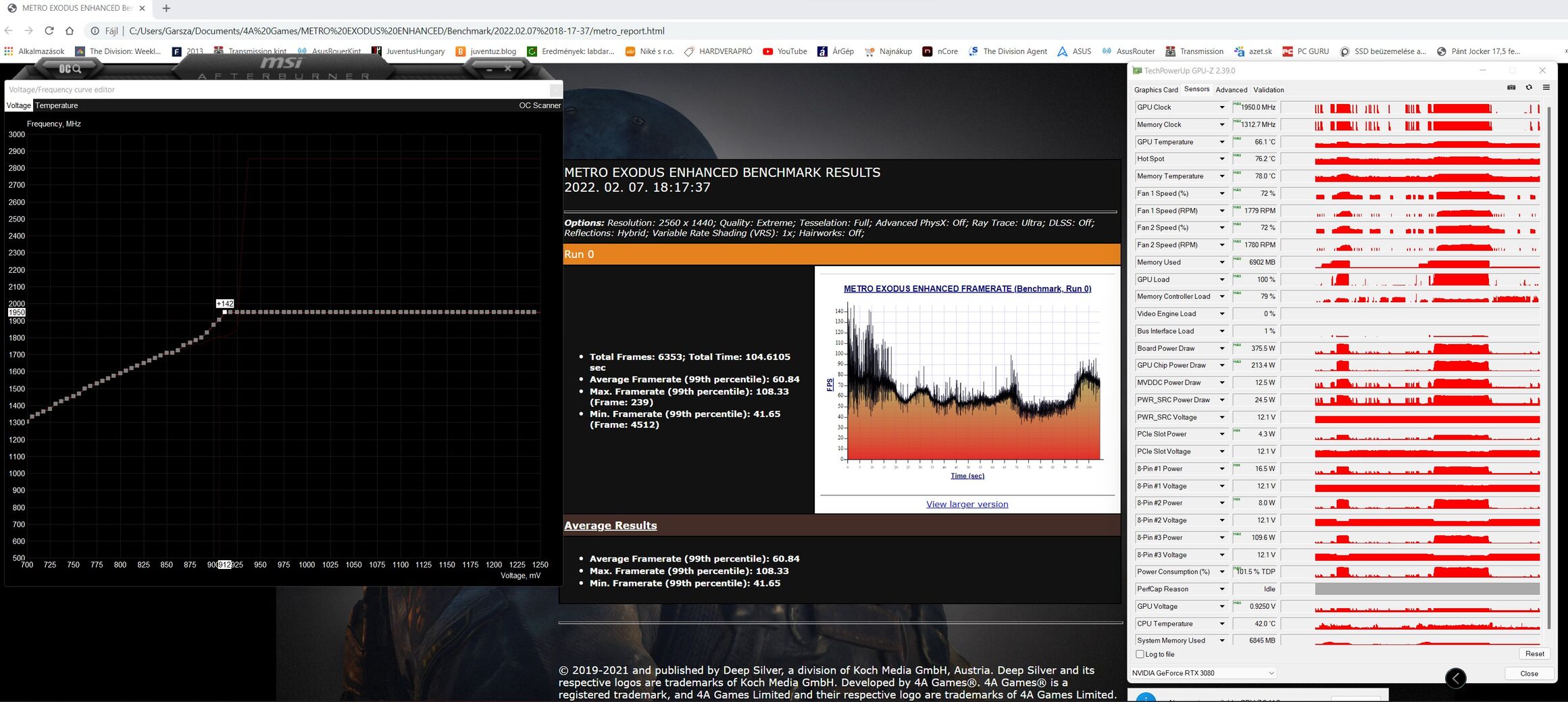
Task: Click the framerate benchmark chart thumbnail
Action: coord(967,390)
